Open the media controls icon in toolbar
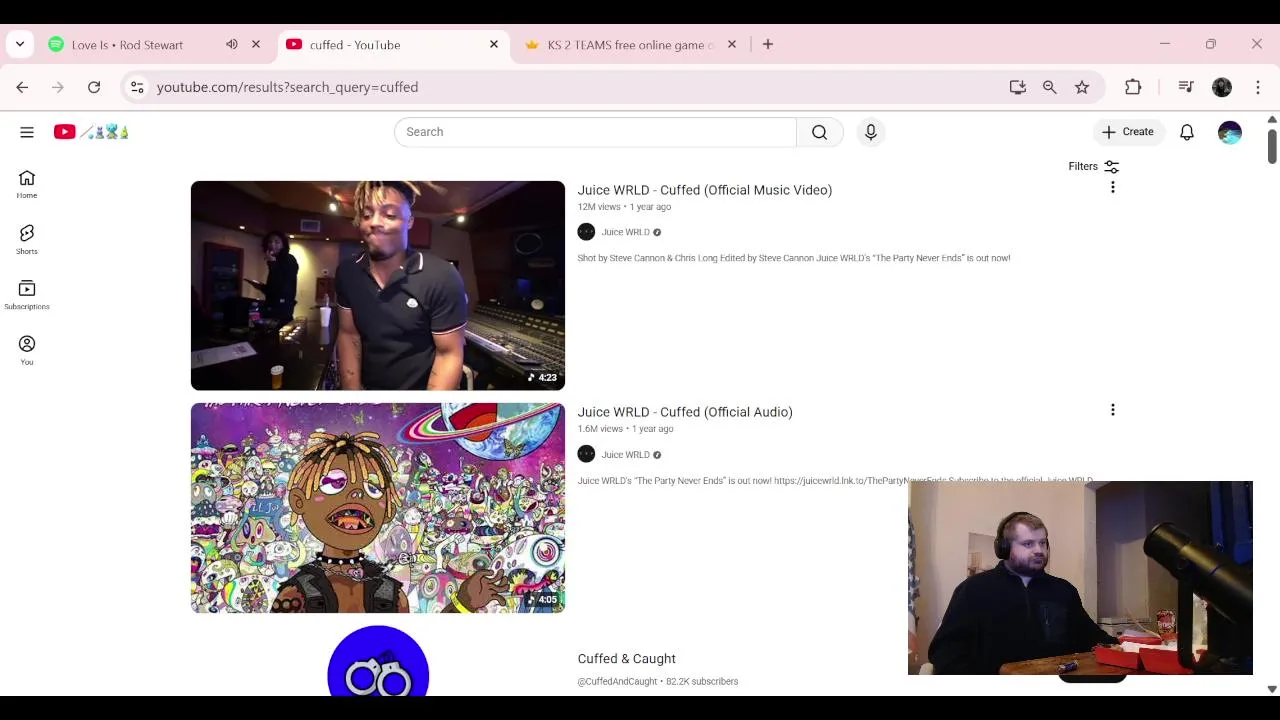 [x=1186, y=87]
